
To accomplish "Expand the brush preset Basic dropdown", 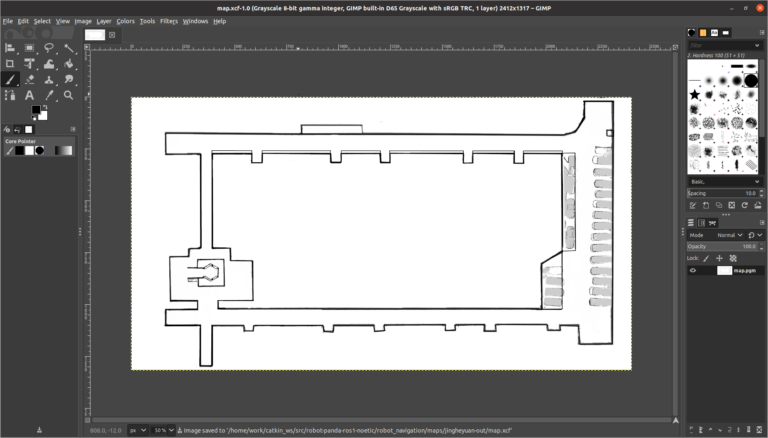I will coord(722,182).
